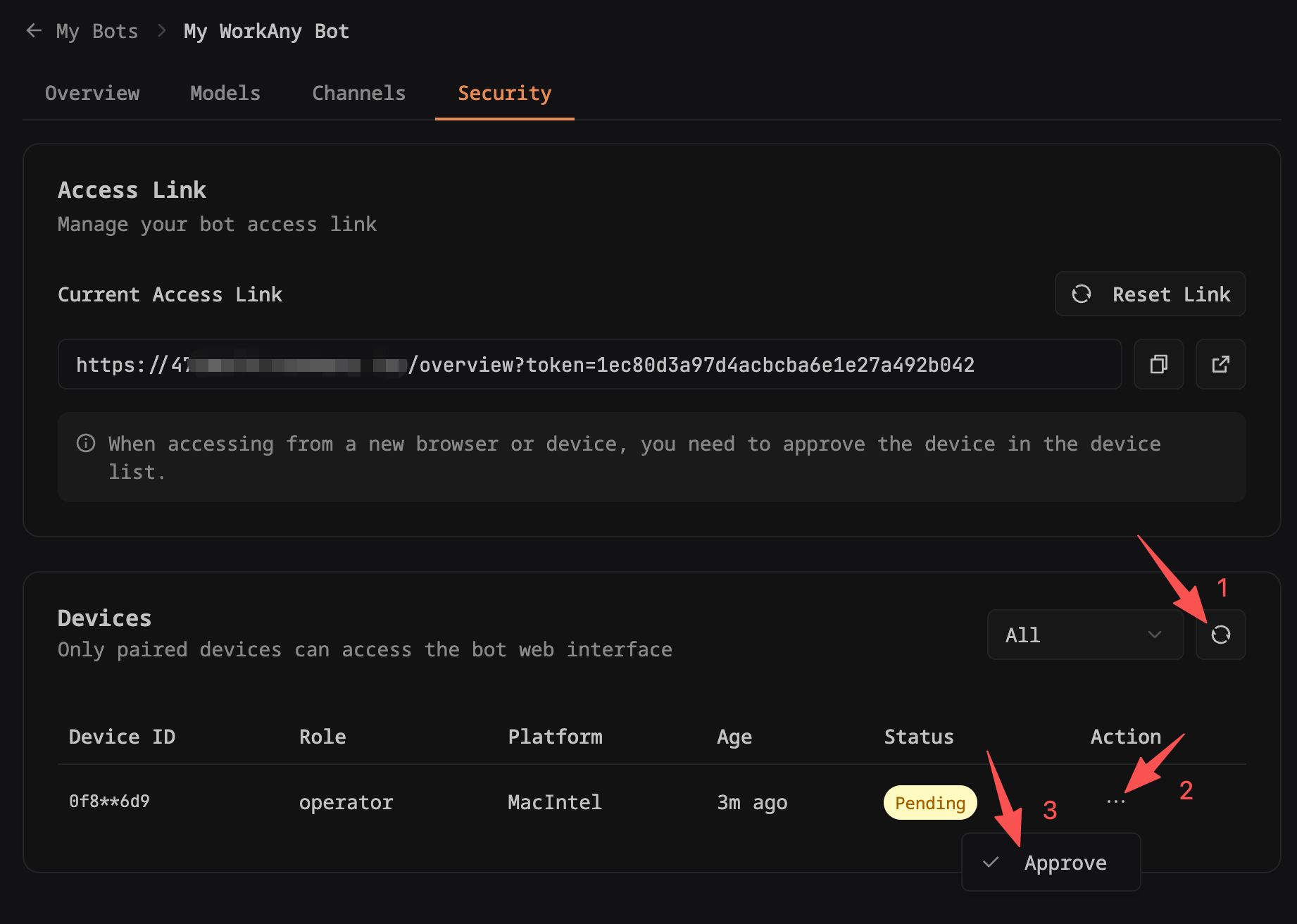Select the Security tab
Viewport: 1297px width, 924px height.
pos(504,93)
